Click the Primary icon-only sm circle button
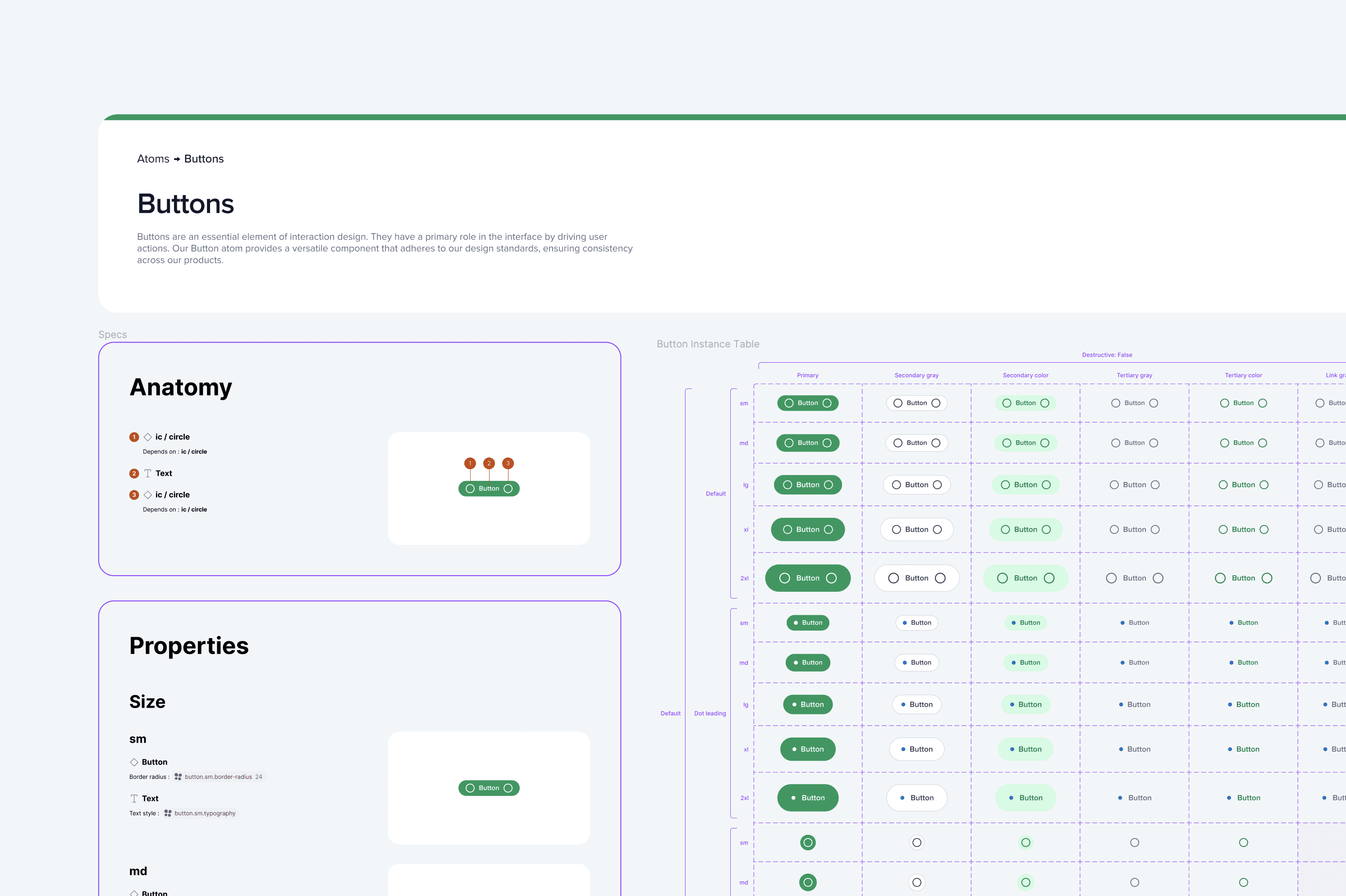 [808, 842]
